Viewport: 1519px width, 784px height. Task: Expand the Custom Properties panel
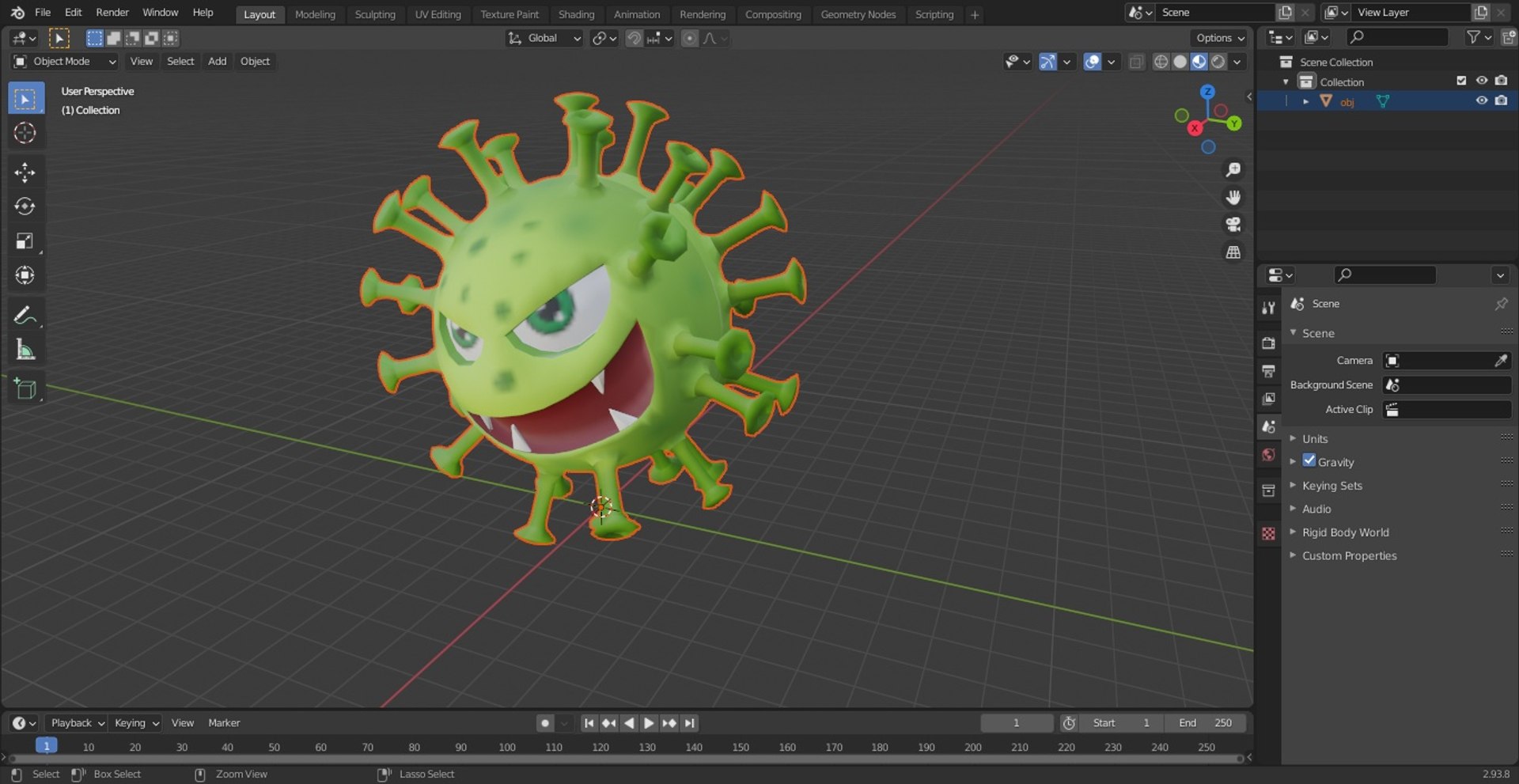click(1349, 555)
